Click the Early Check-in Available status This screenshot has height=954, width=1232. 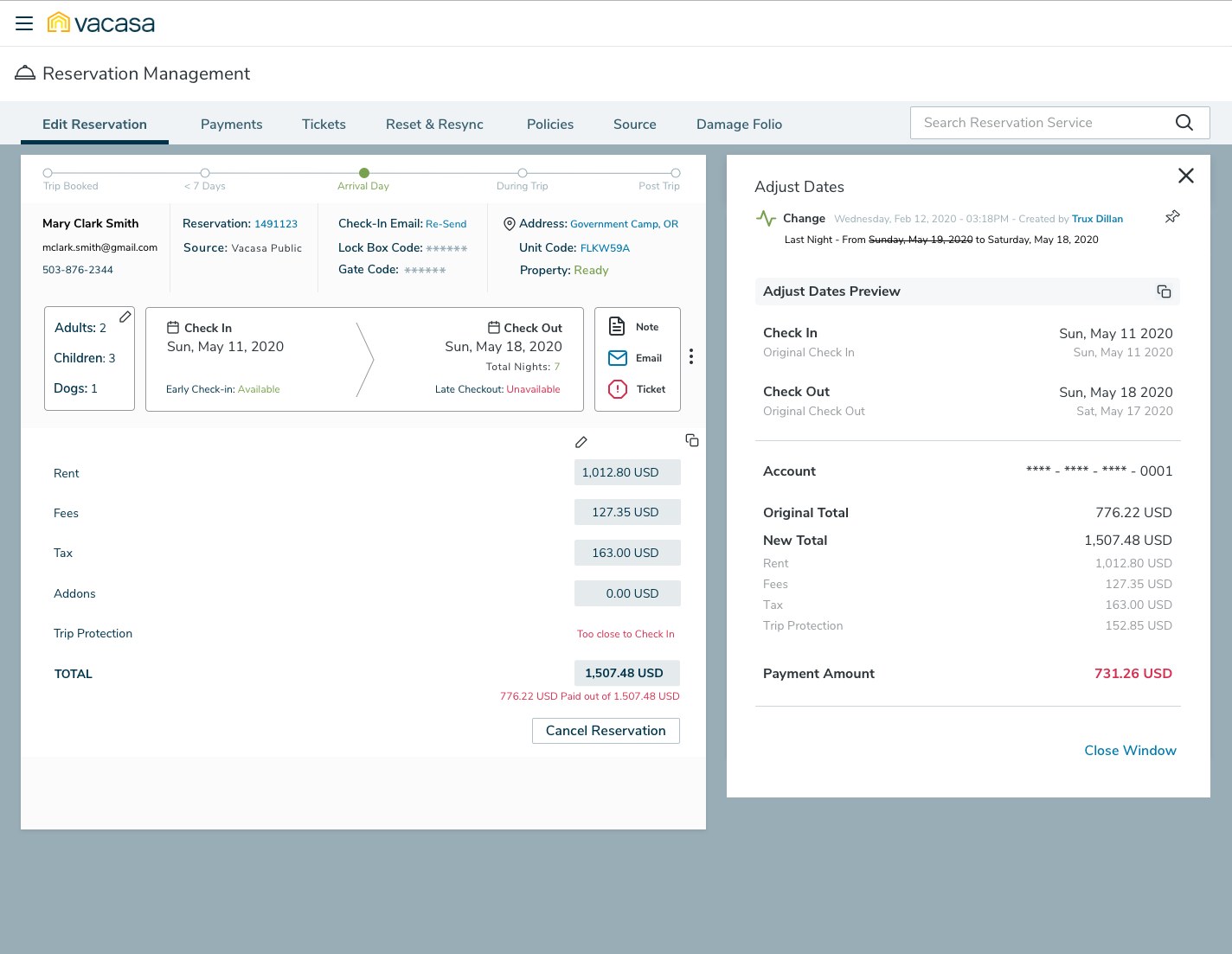tap(259, 389)
